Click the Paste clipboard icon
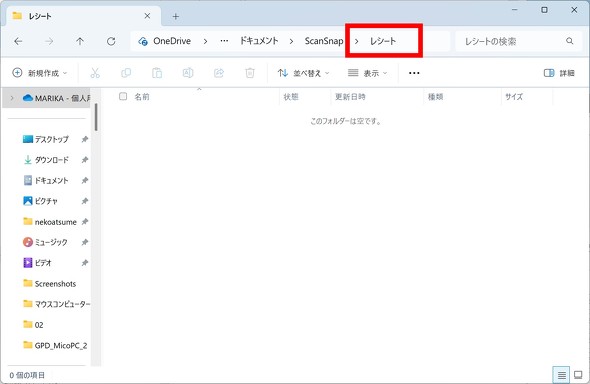Image resolution: width=590 pixels, height=384 pixels. click(157, 73)
